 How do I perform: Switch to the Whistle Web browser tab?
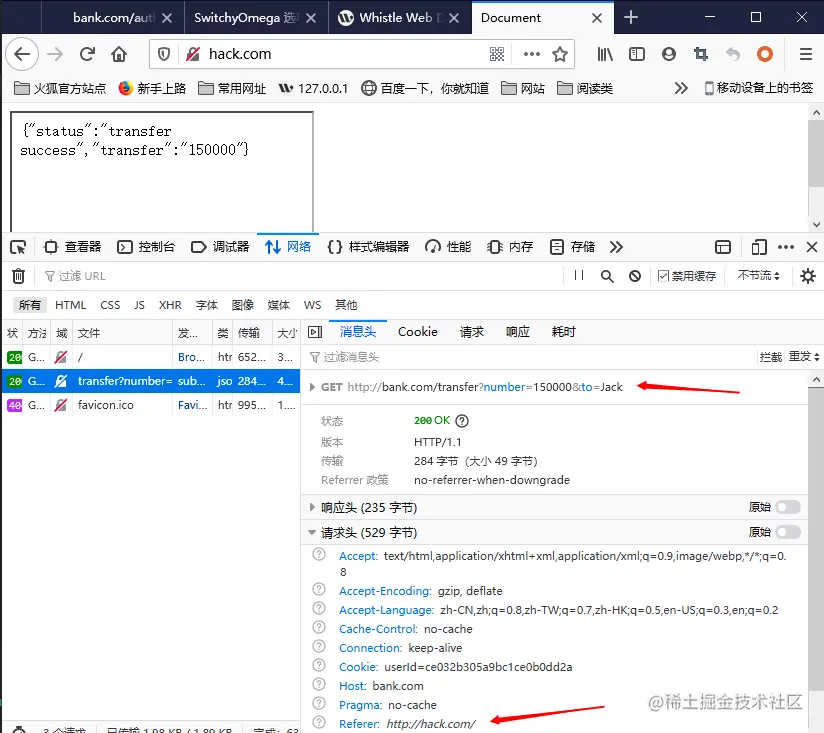click(400, 17)
